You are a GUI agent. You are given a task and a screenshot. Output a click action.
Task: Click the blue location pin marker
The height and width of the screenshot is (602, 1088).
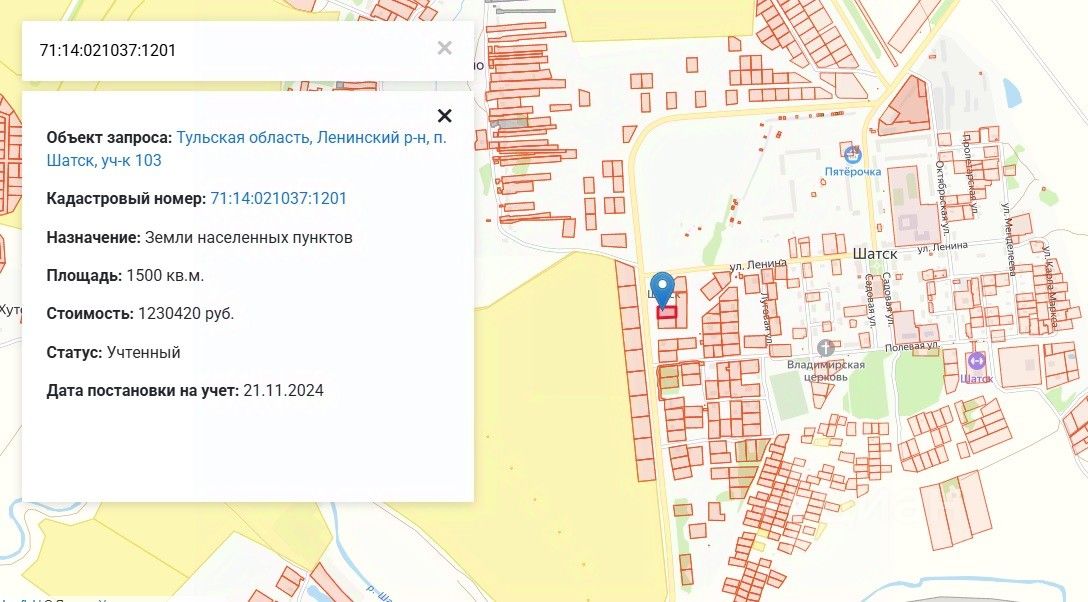663,290
